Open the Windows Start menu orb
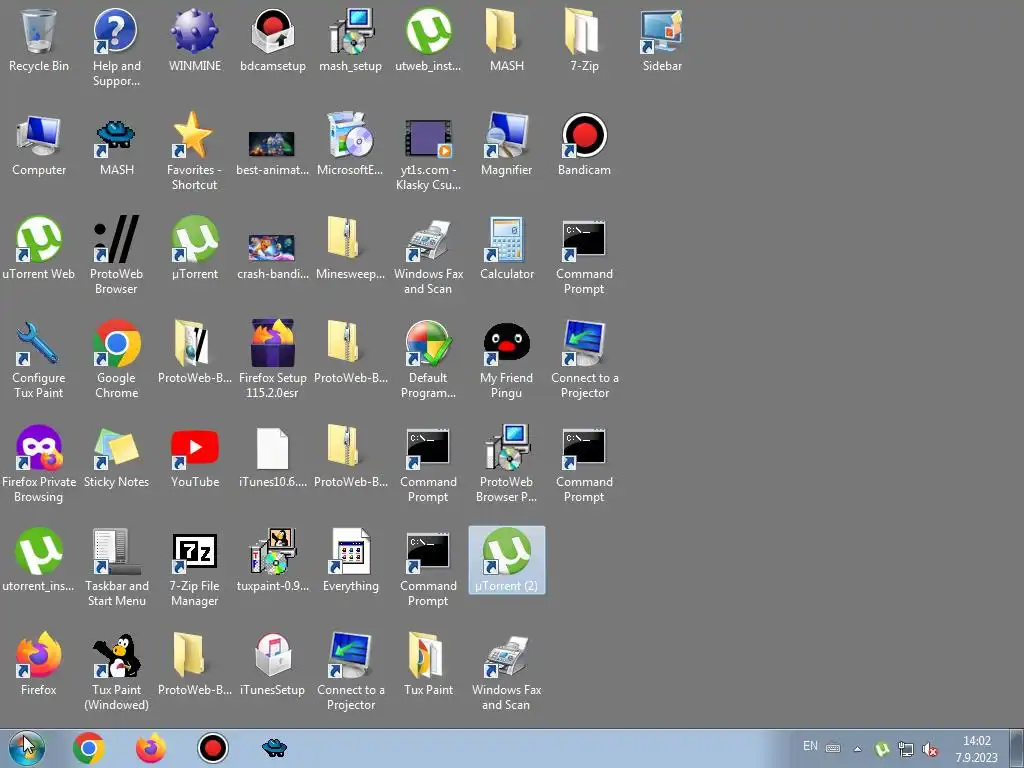This screenshot has height=768, width=1024. tap(27, 748)
